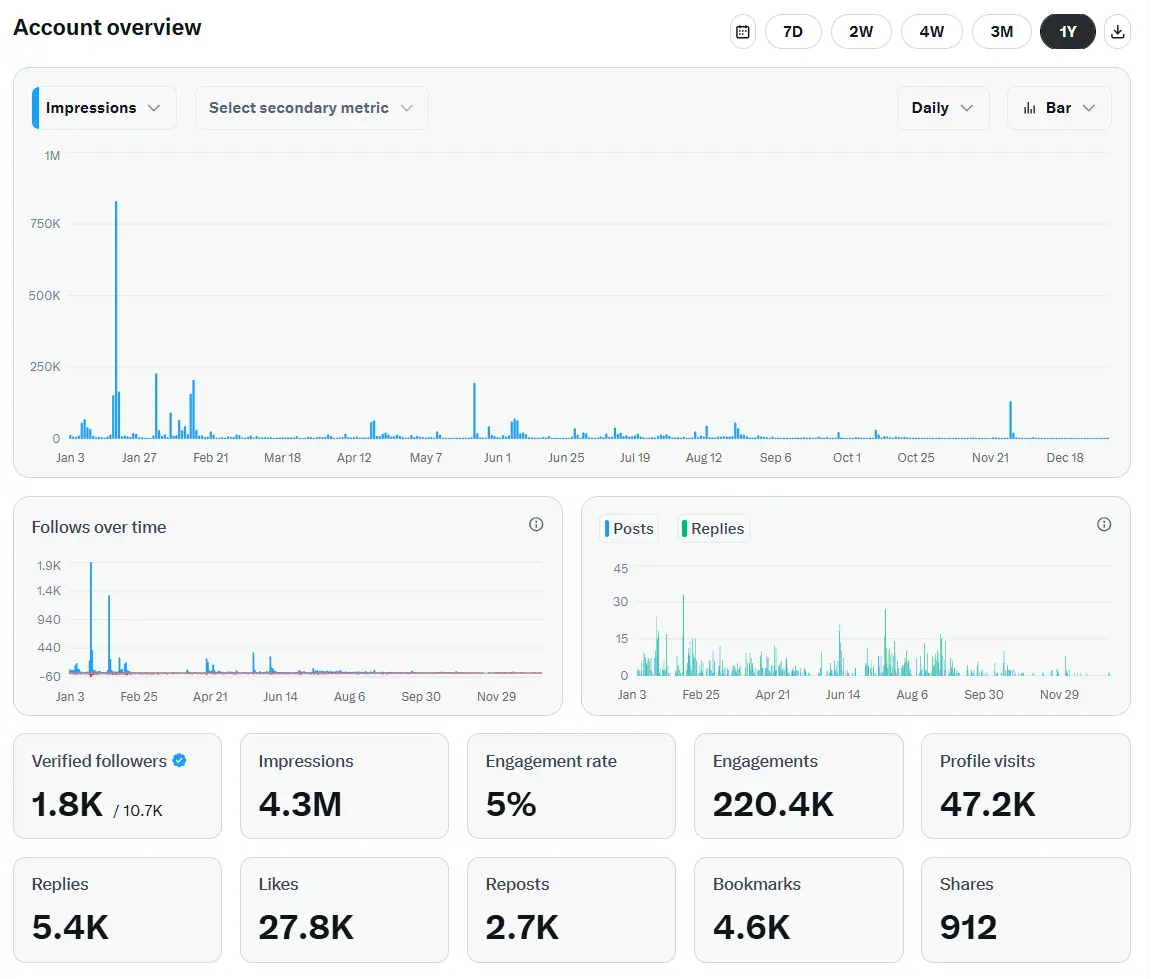Click the green Replies color marker

click(684, 529)
